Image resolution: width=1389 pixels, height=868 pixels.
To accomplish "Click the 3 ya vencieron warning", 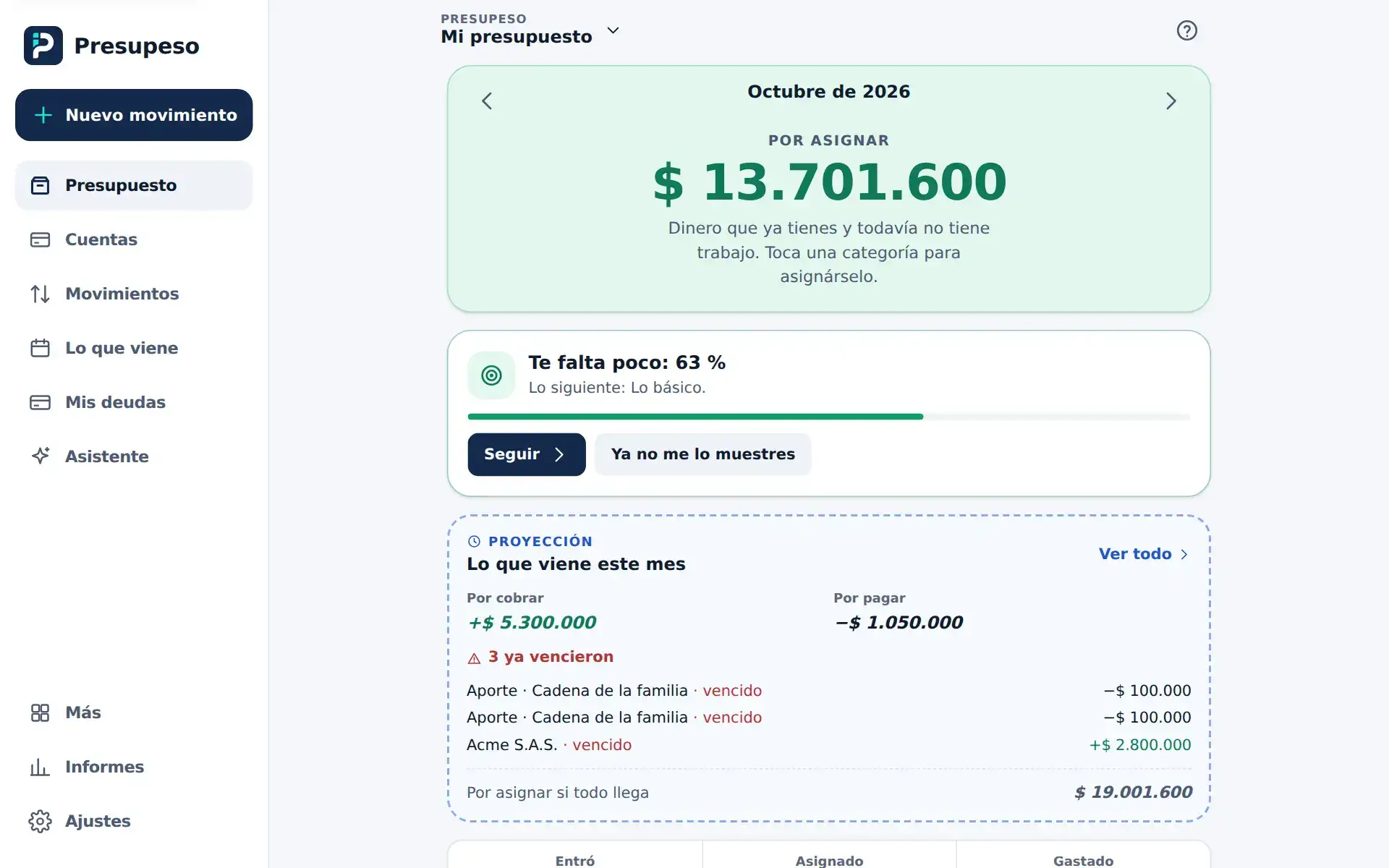I will pos(540,657).
